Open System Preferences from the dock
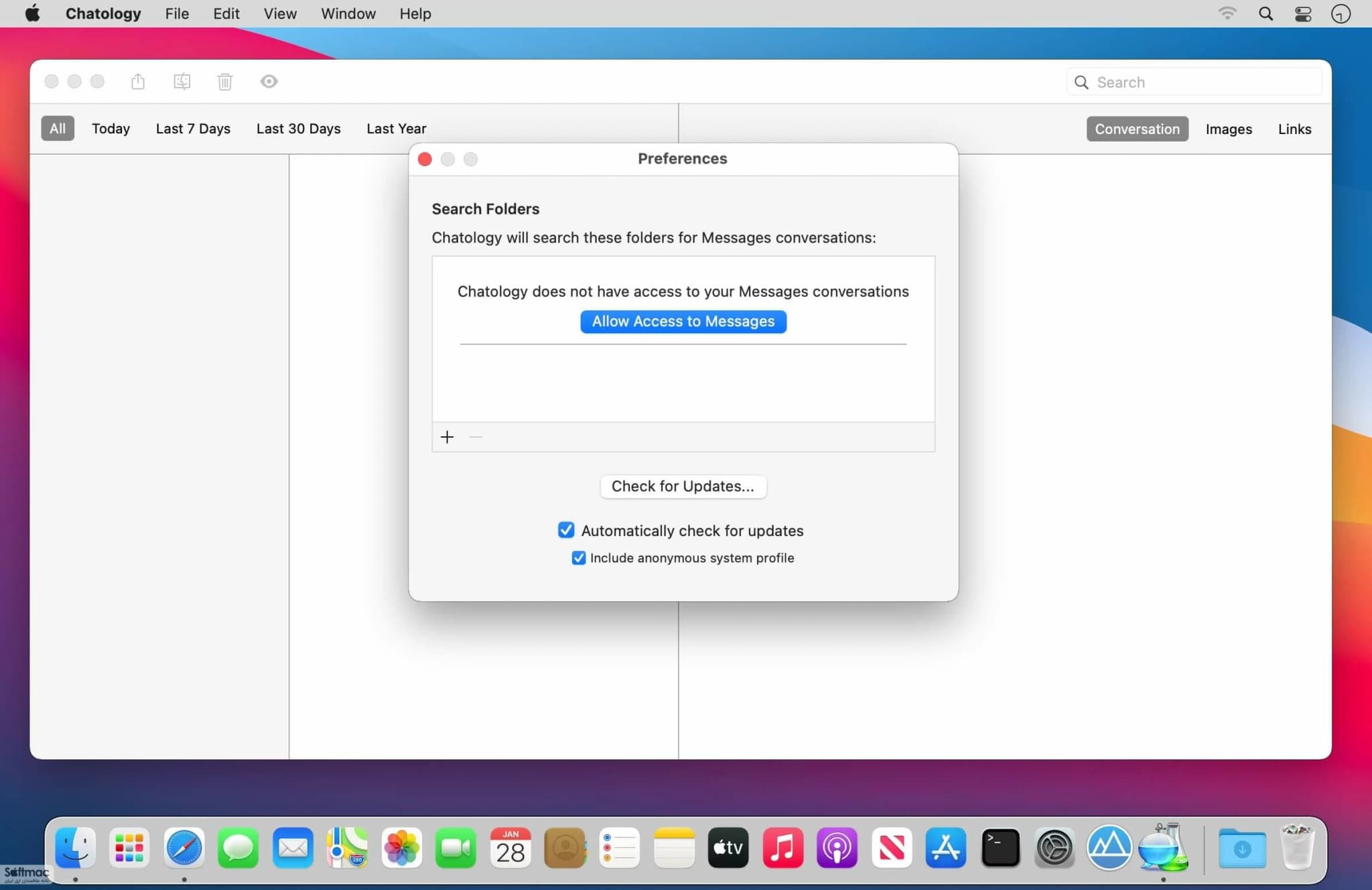Screen dimensions: 1372x890 pos(1054,847)
